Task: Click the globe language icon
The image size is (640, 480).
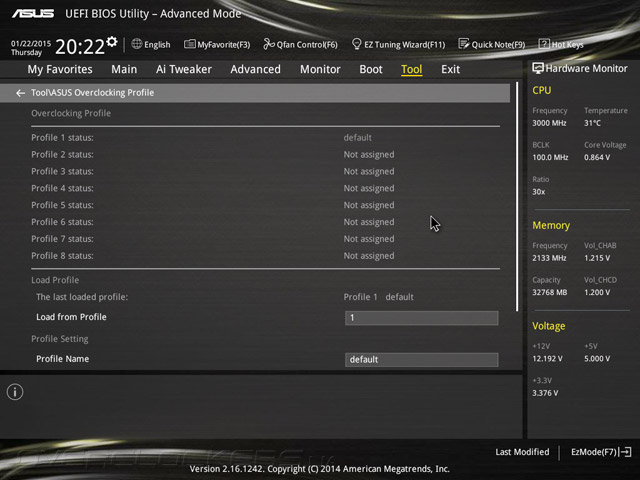Action: [x=137, y=44]
